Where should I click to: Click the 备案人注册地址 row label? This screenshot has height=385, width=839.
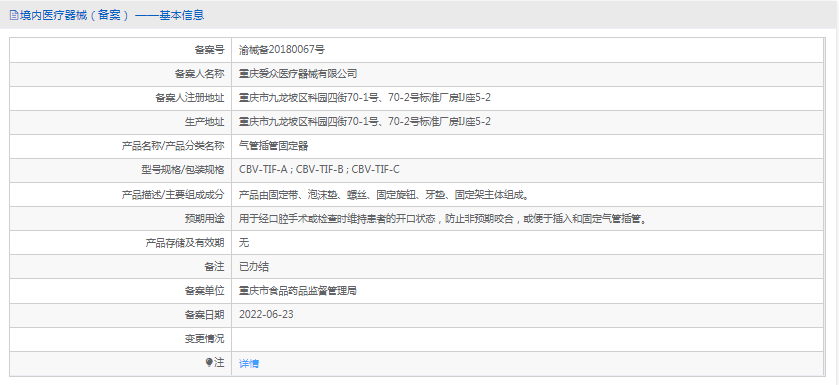tap(190, 98)
